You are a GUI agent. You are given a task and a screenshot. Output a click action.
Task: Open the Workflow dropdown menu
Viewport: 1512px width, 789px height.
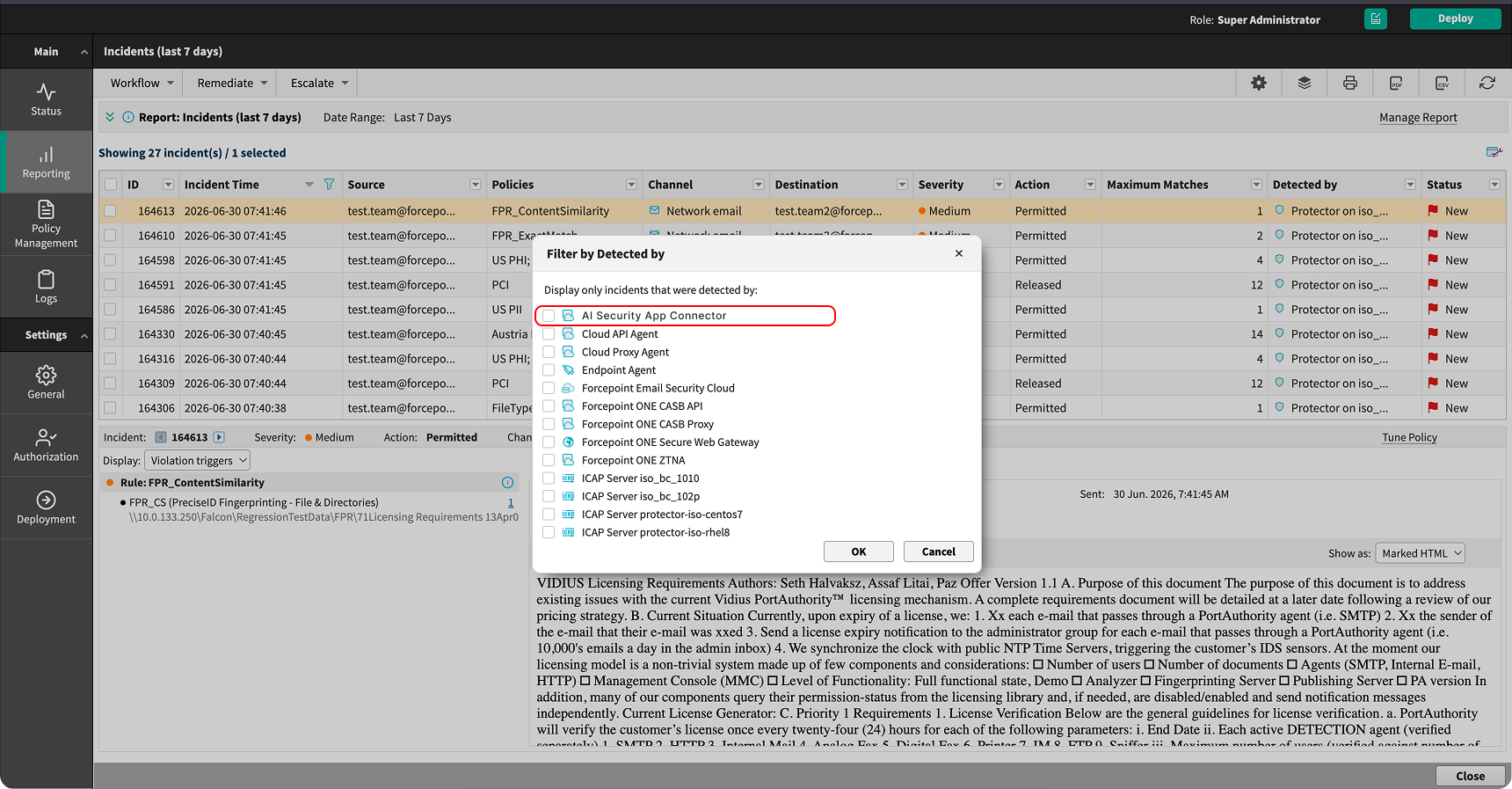pyautogui.click(x=142, y=83)
